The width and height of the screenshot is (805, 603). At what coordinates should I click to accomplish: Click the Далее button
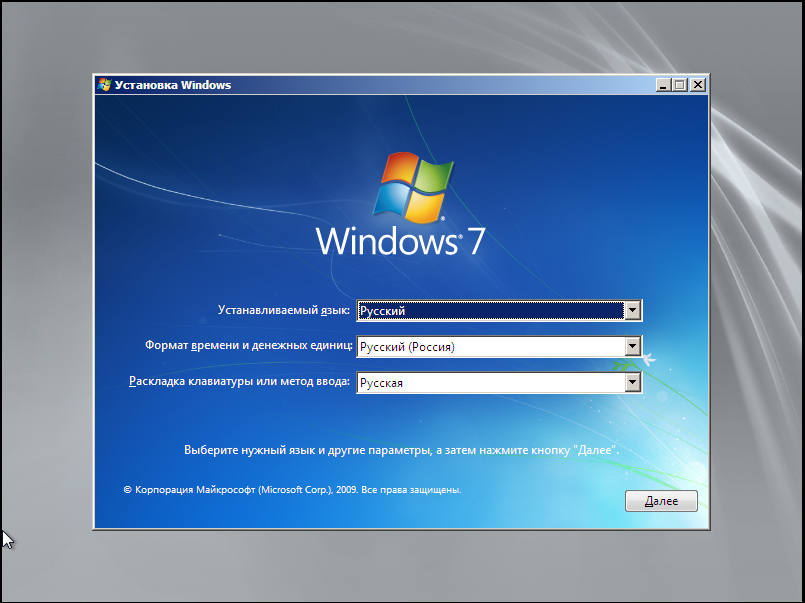click(x=661, y=501)
